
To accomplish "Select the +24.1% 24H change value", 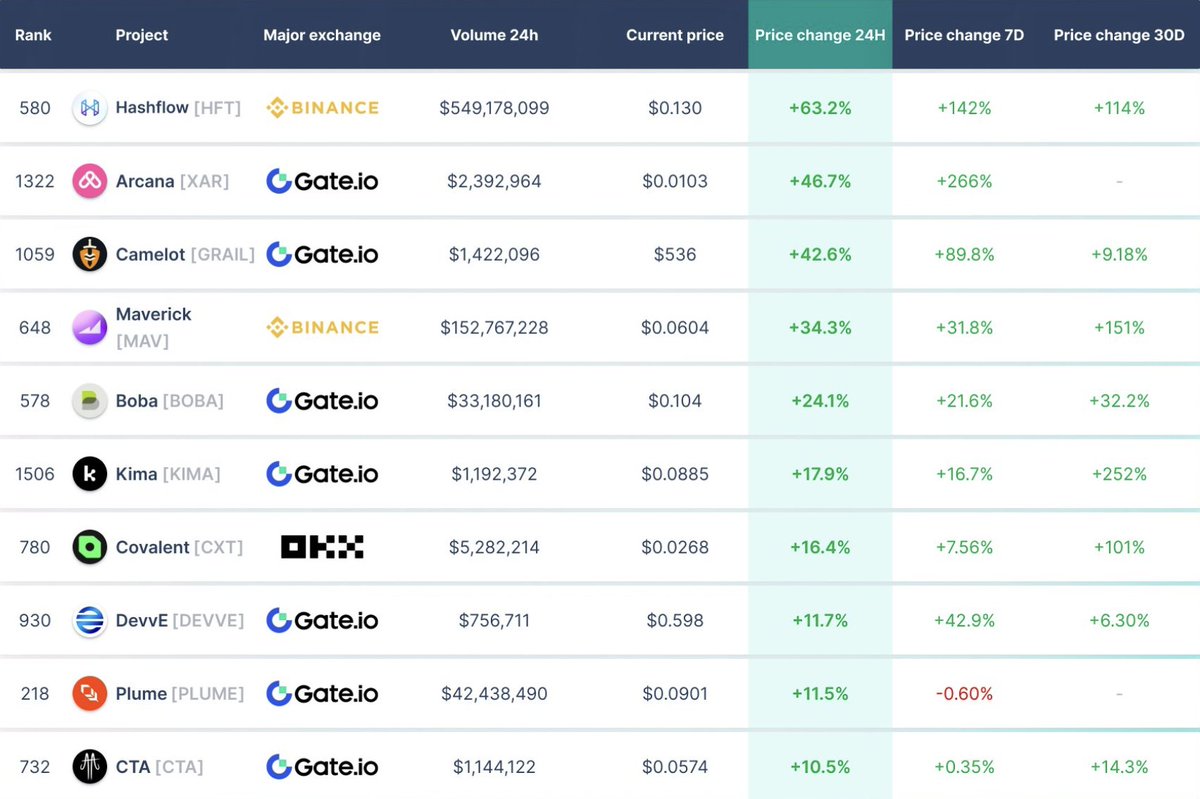I will point(820,401).
